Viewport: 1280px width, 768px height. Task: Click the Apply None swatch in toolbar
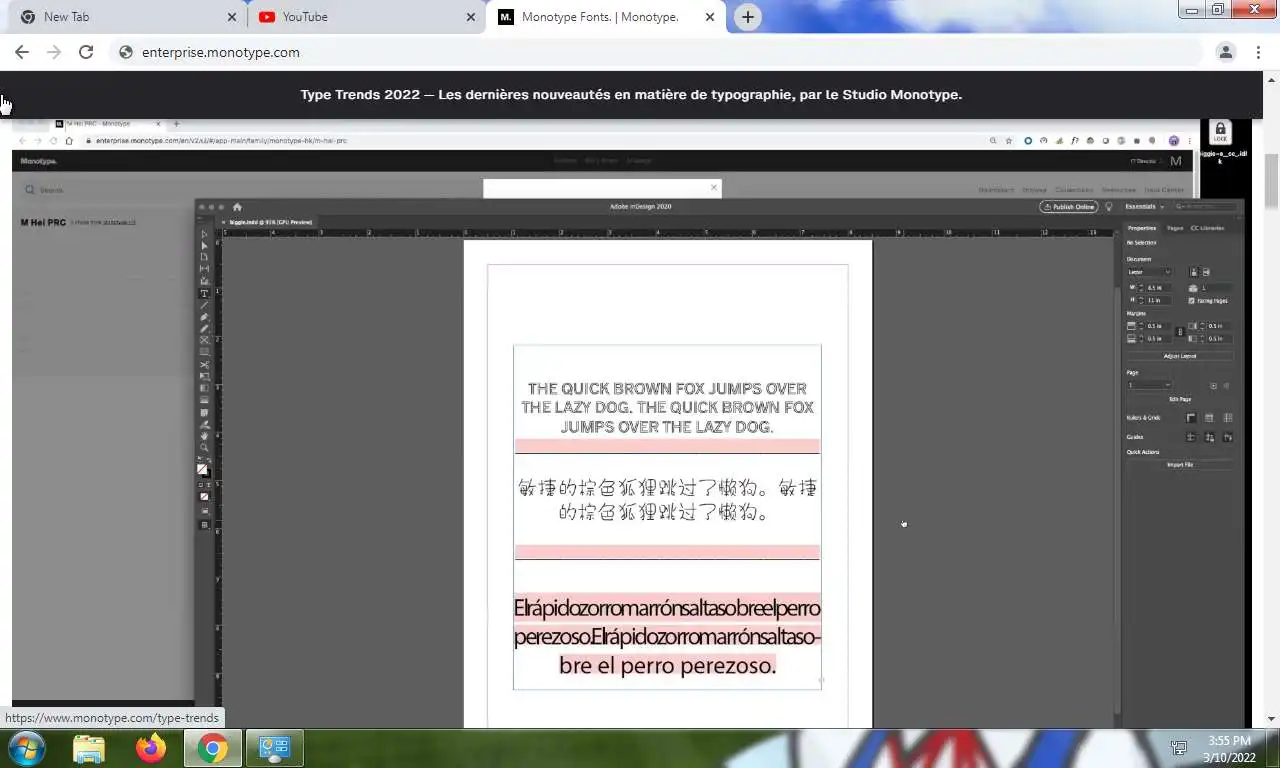pos(204,496)
